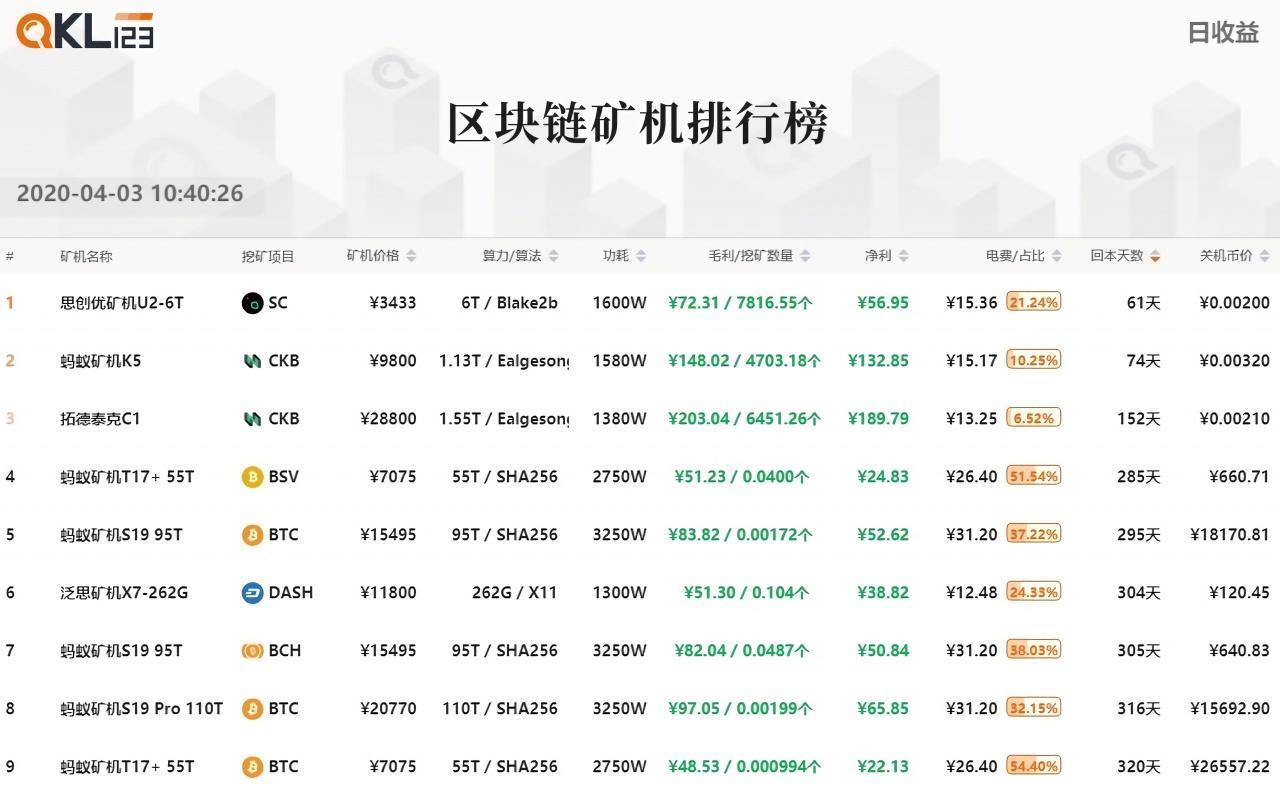Click the 挖矿项目 column header

click(x=268, y=256)
